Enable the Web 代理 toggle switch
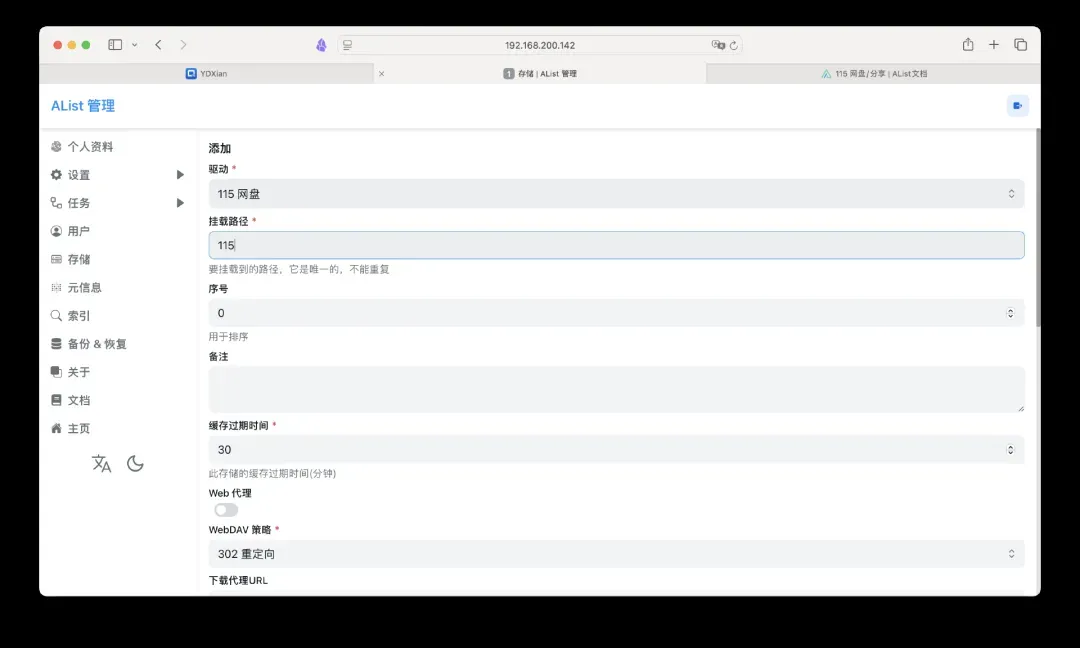The image size is (1080, 648). tap(226, 510)
